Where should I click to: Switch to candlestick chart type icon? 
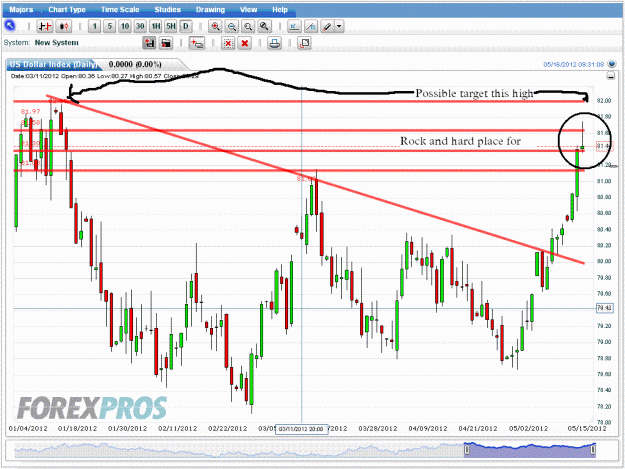pos(64,27)
